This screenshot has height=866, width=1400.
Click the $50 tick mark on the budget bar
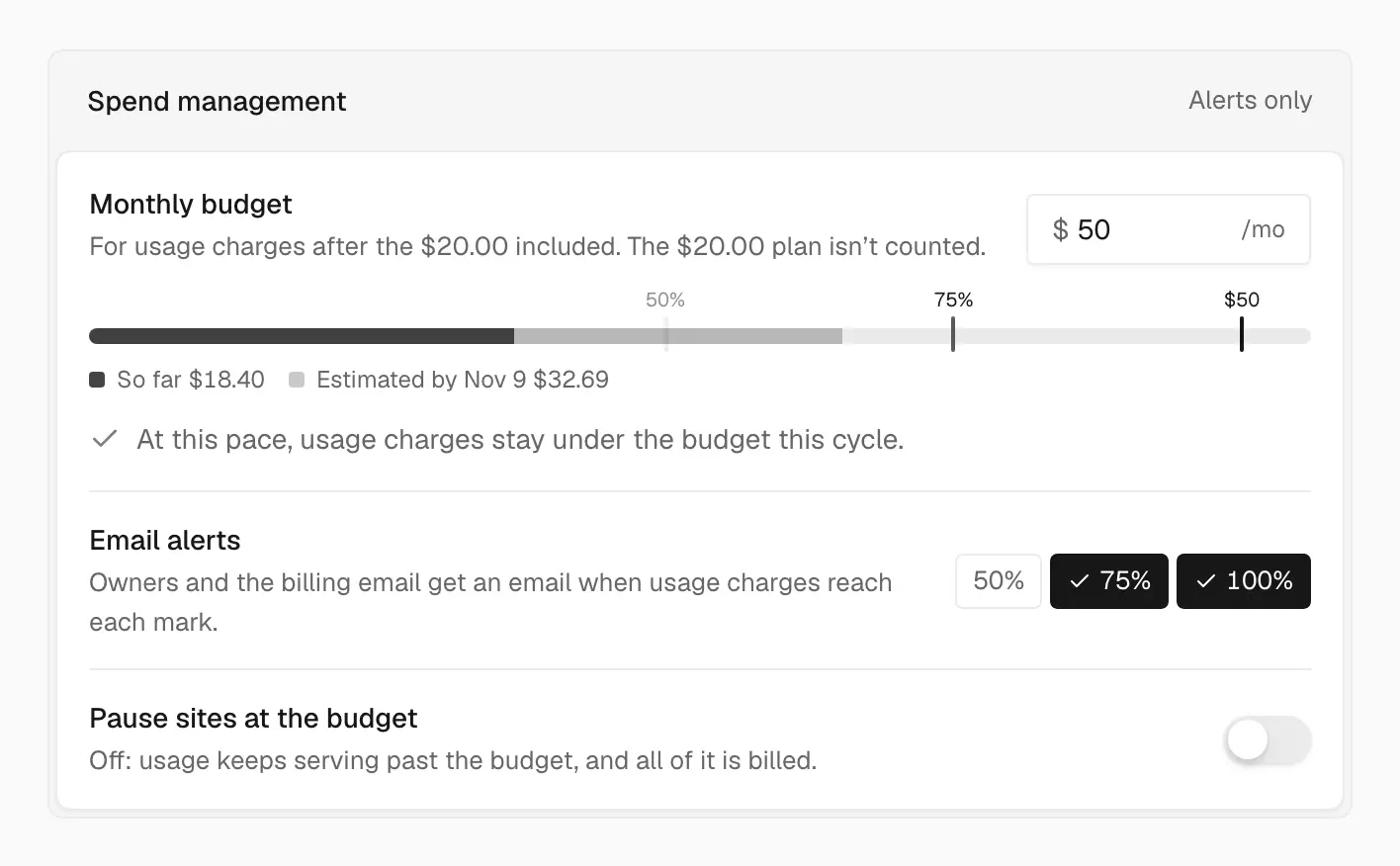[1242, 334]
